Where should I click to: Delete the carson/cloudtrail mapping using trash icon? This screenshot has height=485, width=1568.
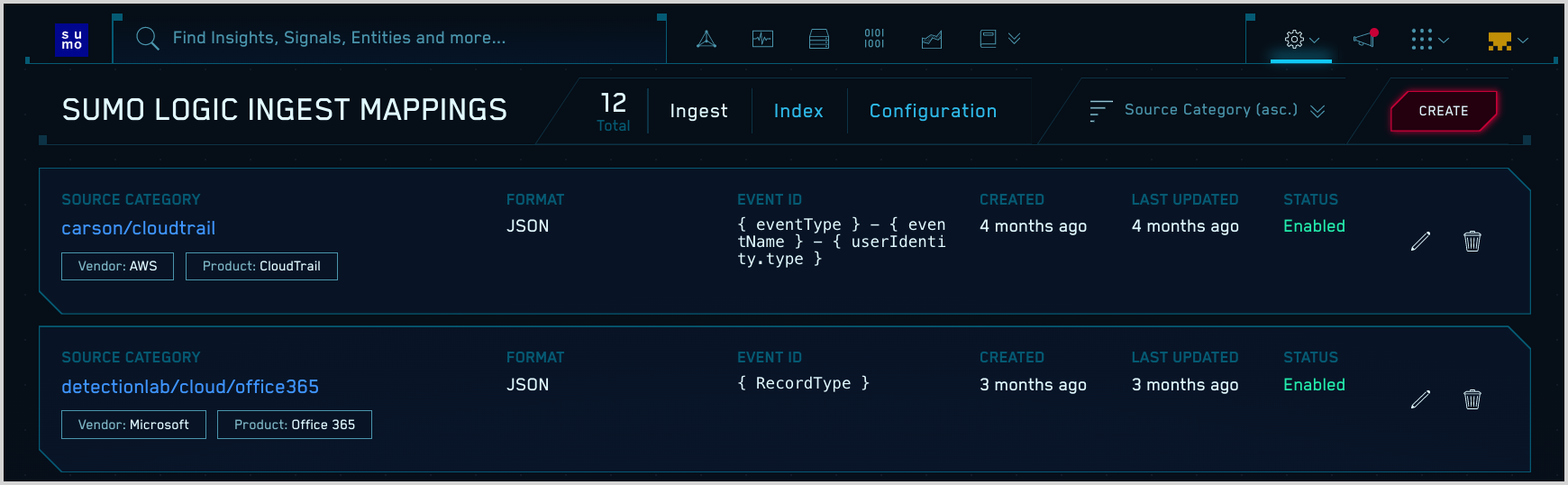[1472, 241]
